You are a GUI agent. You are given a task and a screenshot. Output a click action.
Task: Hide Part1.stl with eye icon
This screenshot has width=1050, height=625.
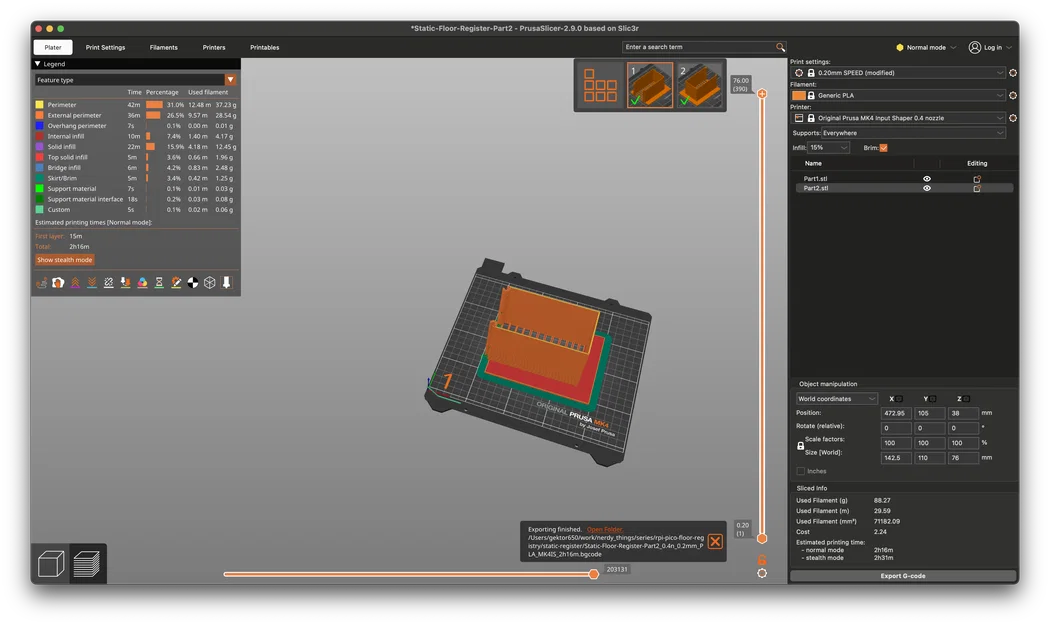(927, 179)
